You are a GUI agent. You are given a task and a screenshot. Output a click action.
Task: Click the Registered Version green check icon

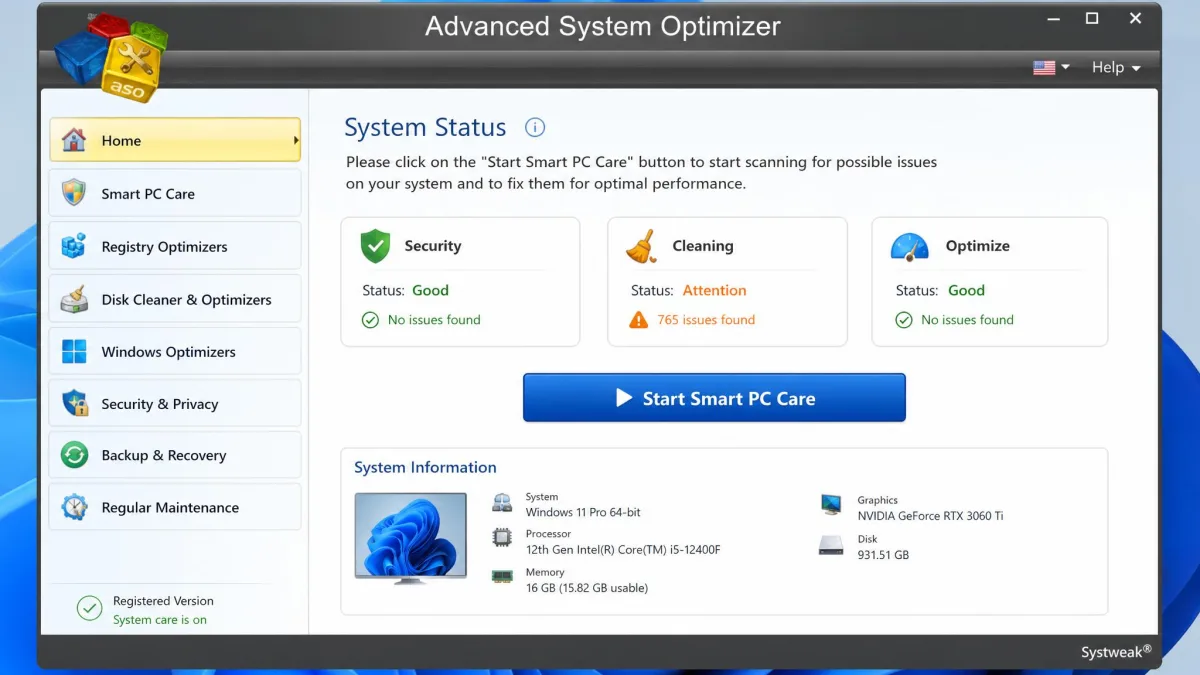89,608
